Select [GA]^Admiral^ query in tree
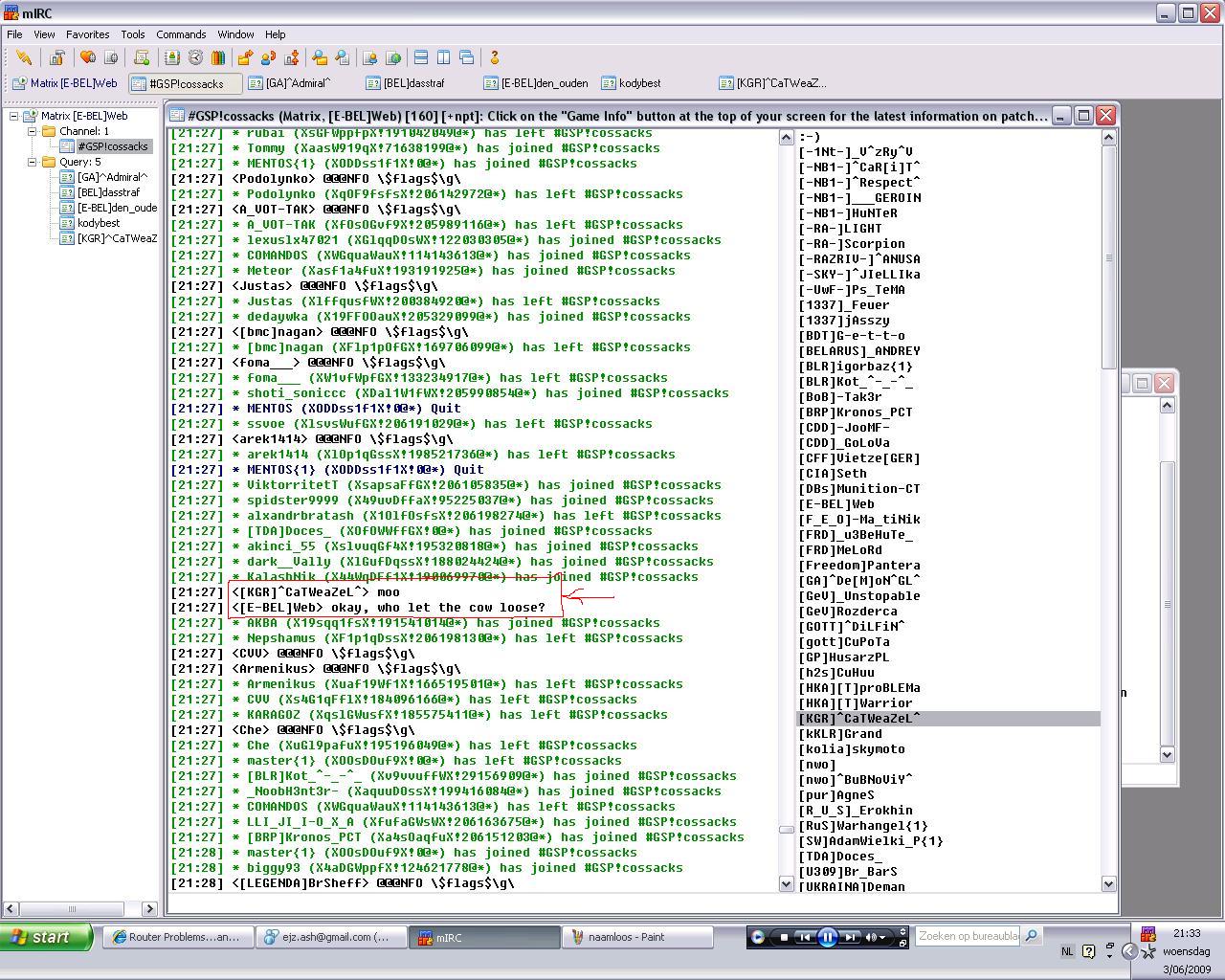1225x980 pixels. pyautogui.click(x=113, y=177)
